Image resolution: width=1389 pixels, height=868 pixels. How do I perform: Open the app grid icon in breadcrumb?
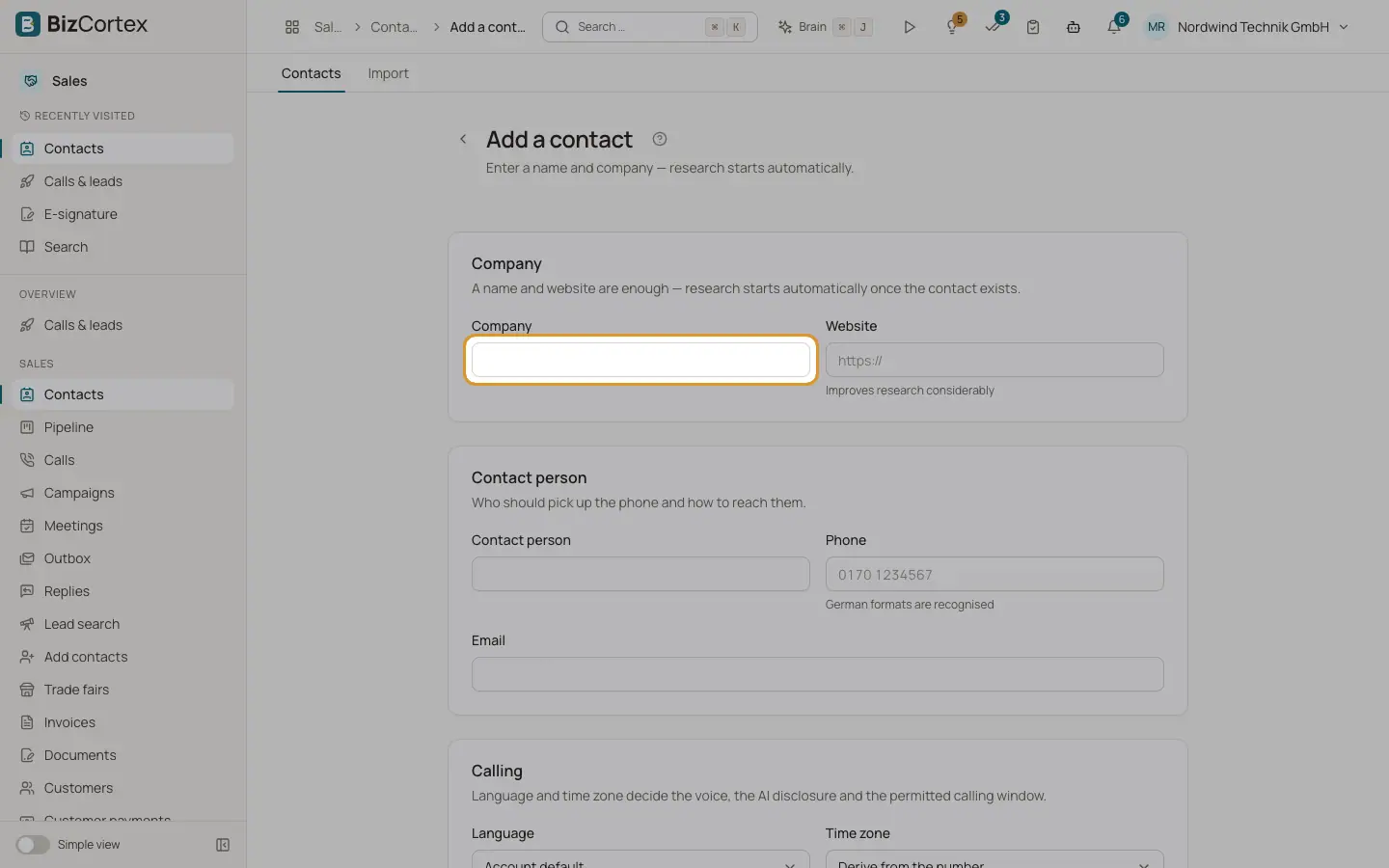pyautogui.click(x=292, y=27)
